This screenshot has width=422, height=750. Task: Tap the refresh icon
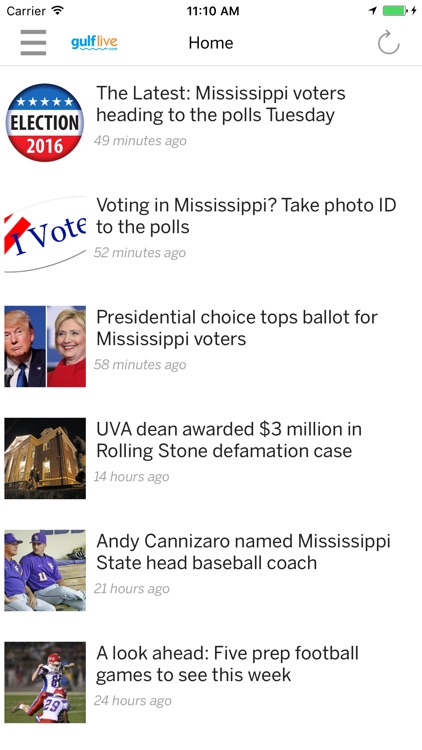(x=388, y=43)
